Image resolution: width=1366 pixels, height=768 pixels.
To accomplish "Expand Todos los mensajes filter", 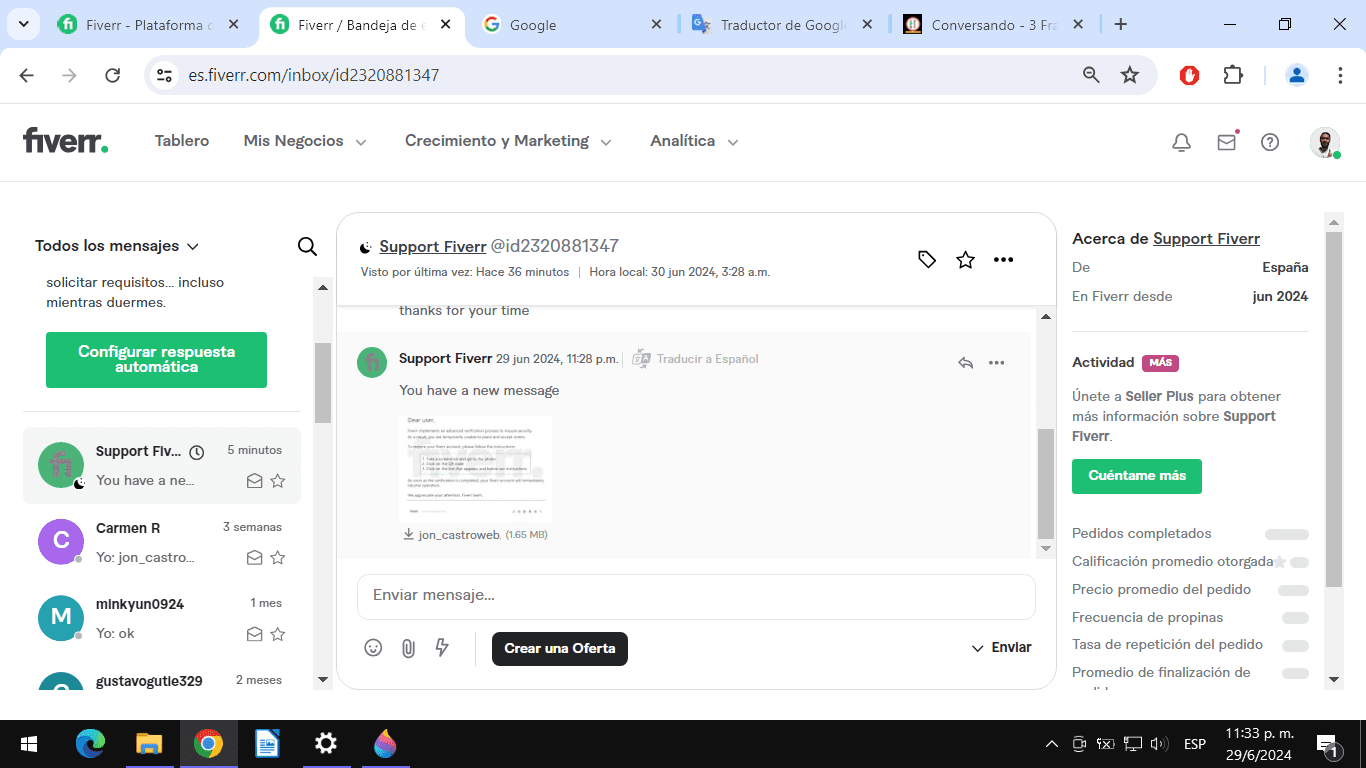I will (x=117, y=246).
